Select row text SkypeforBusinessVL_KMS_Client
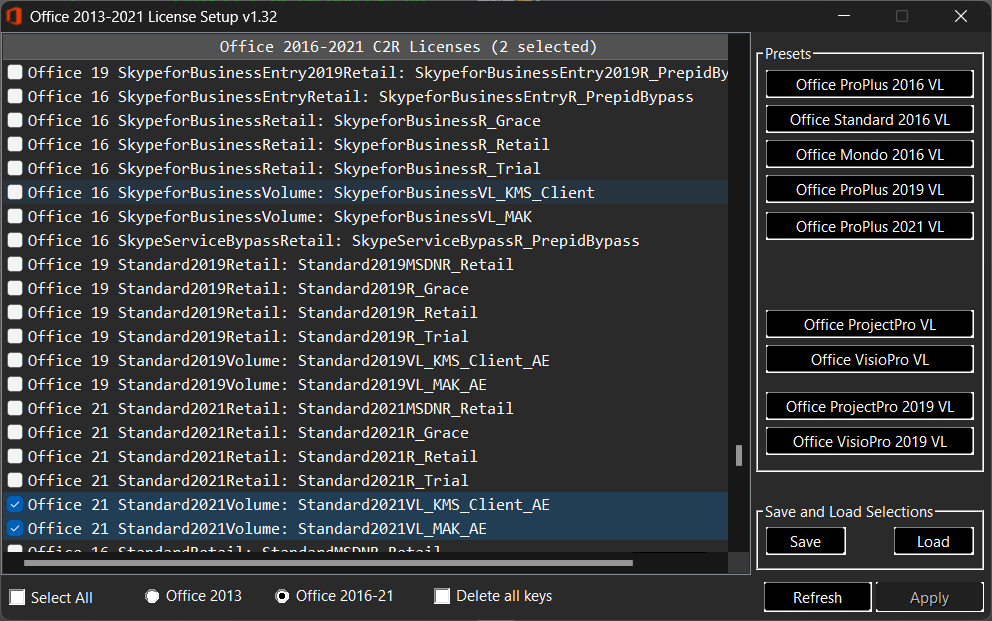 [464, 192]
